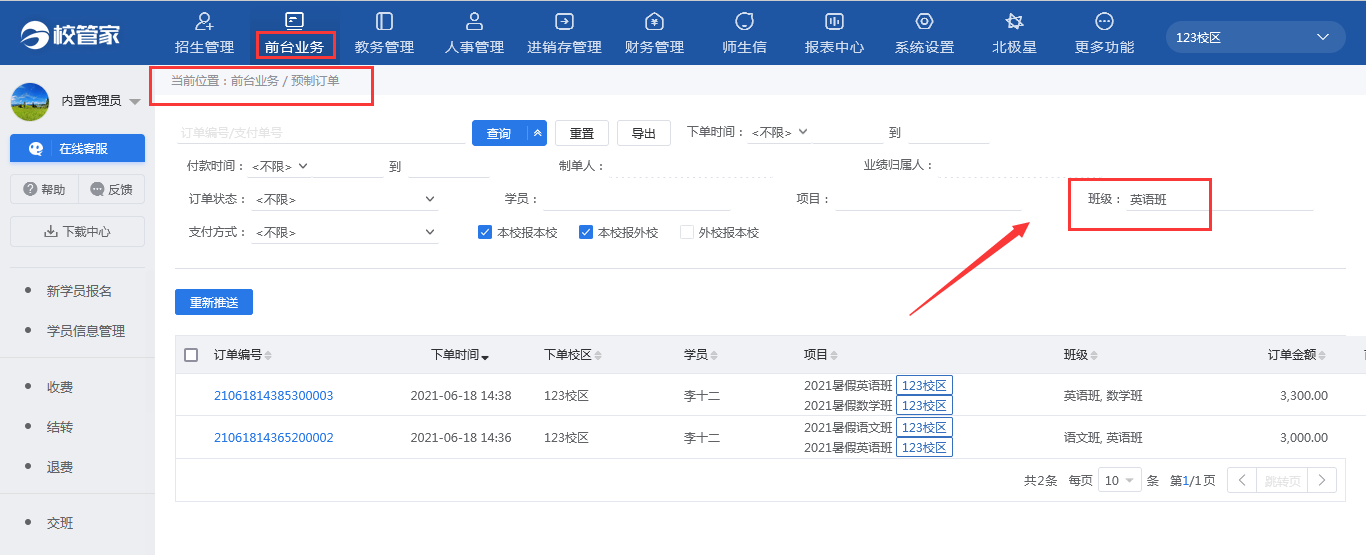Sort by 订单金额 column sort icon
This screenshot has height=555, width=1366.
pos(1323,356)
